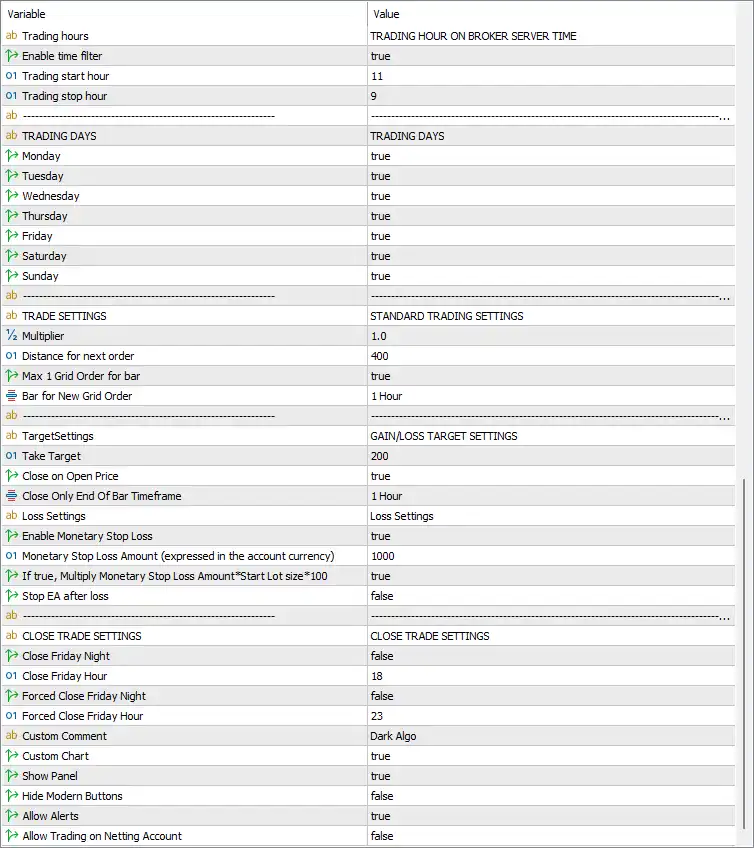
Task: Click the string icon beside Custom Comment
Action: pos(11,736)
